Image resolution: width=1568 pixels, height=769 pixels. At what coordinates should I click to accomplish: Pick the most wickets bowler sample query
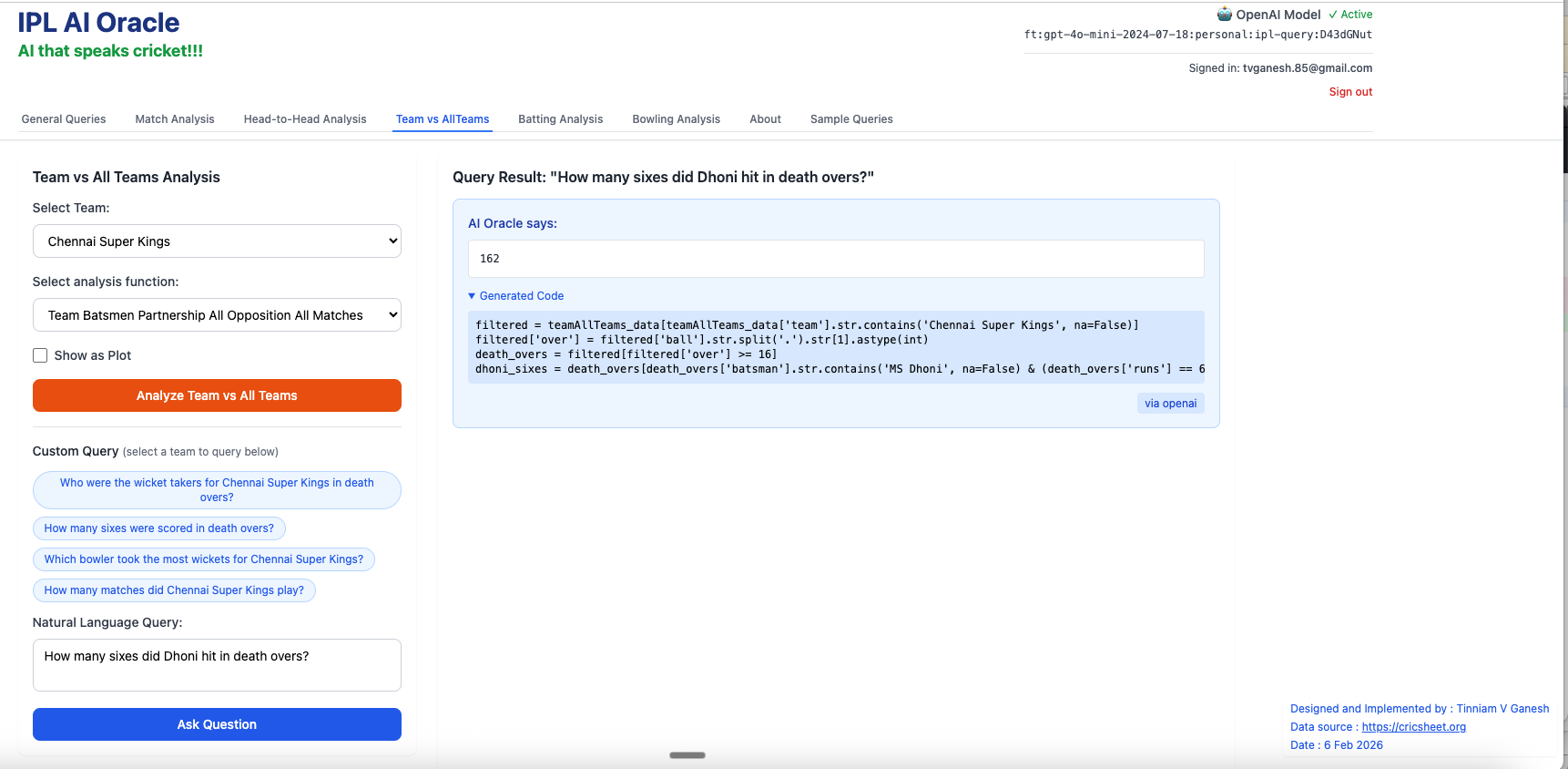(204, 559)
